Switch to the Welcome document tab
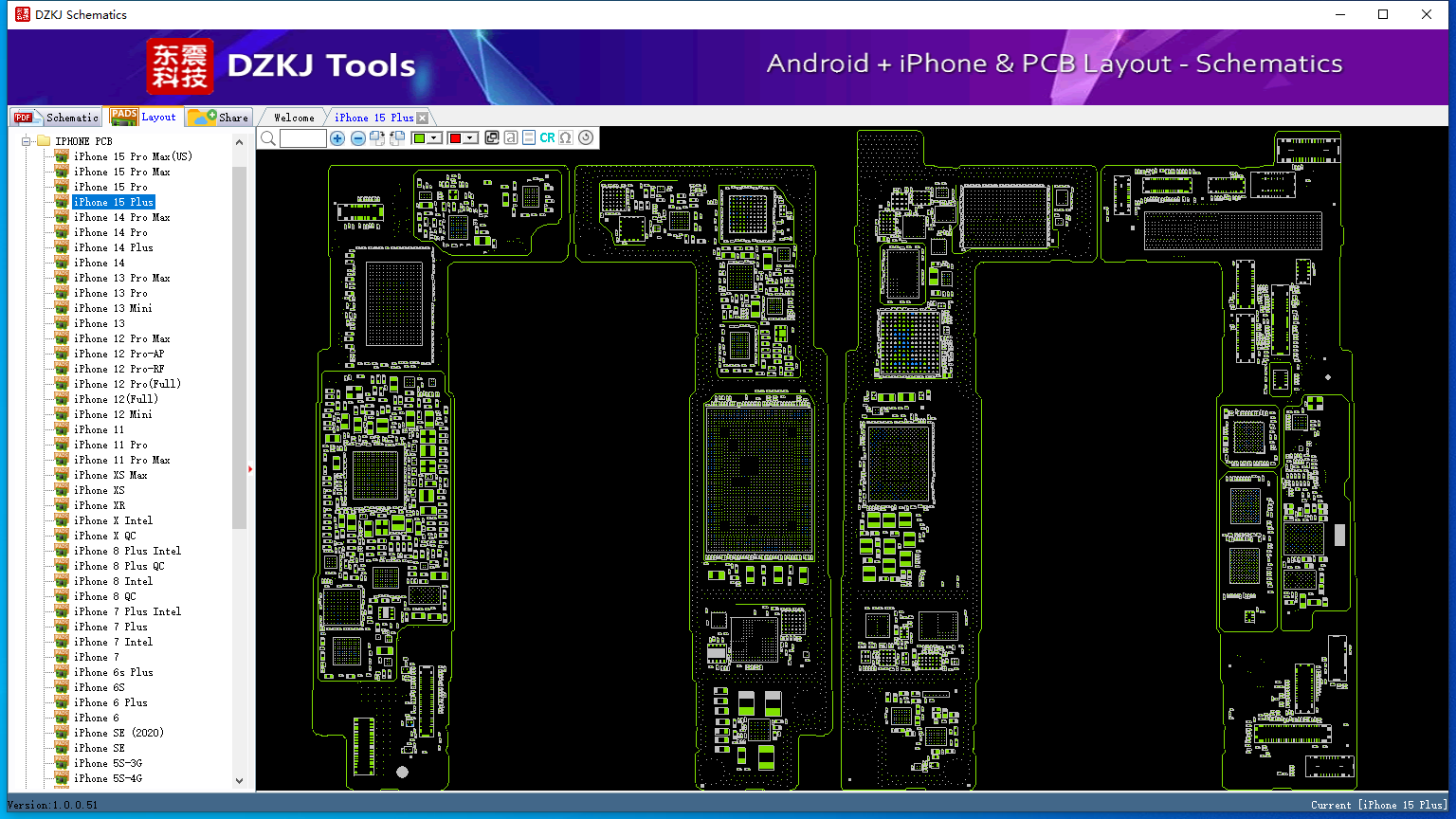This screenshot has height=819, width=1456. click(294, 118)
